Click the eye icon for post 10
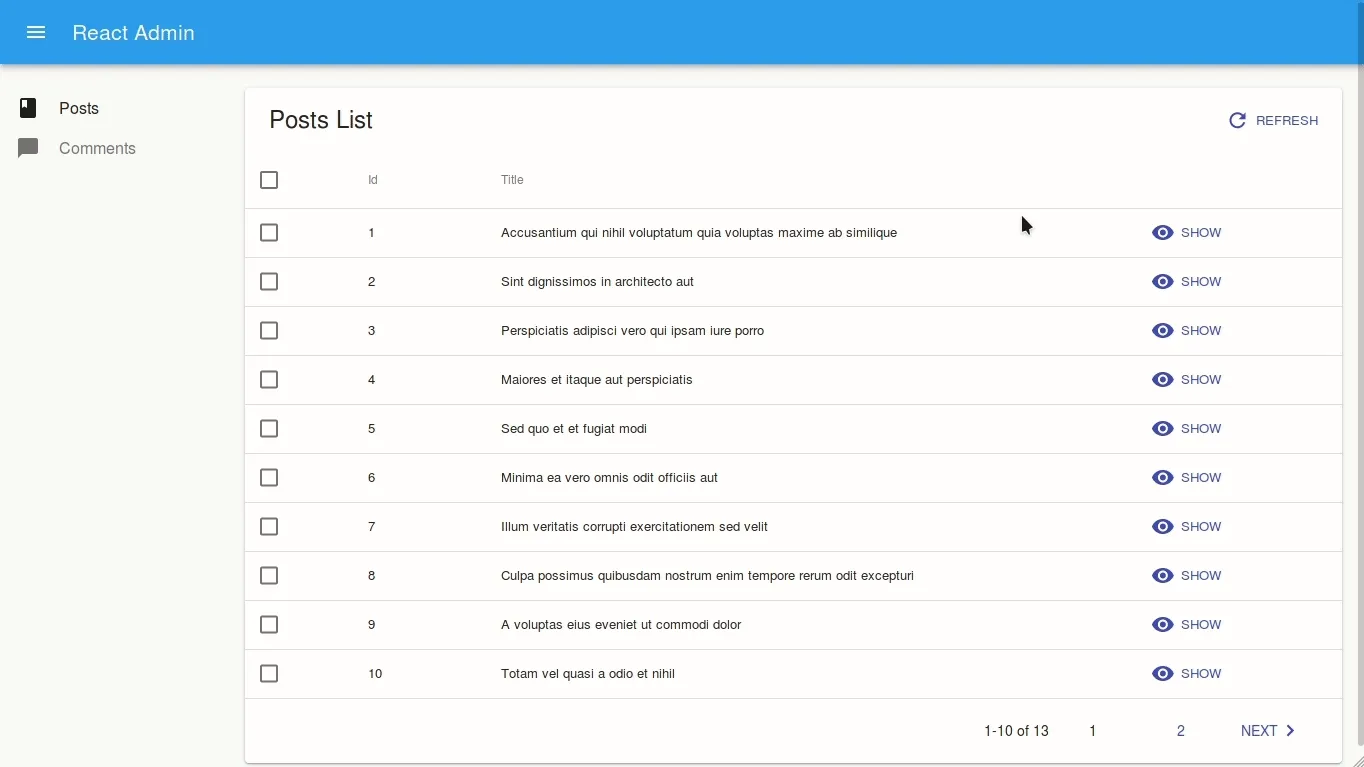 1162,674
